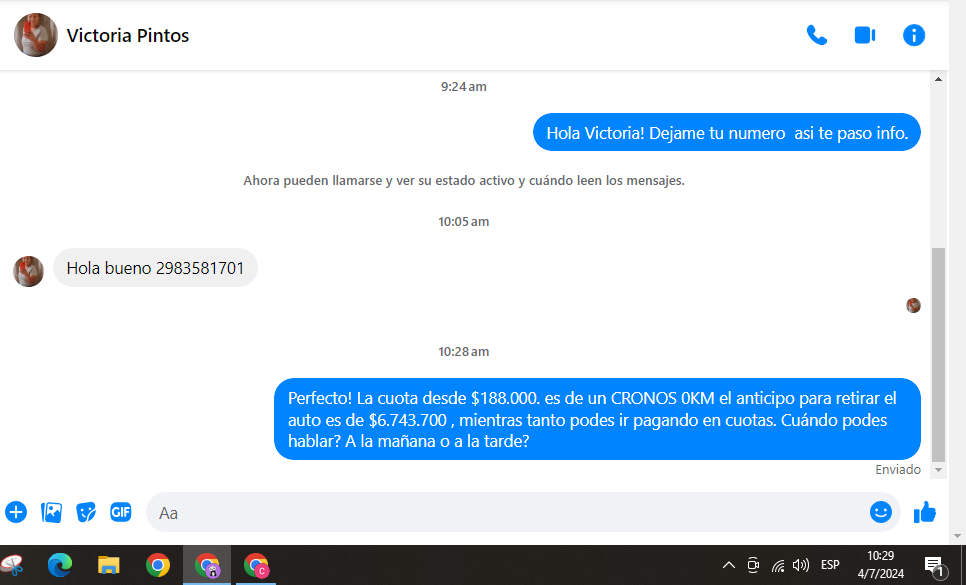
Task: Choose a GIF
Action: [x=121, y=512]
